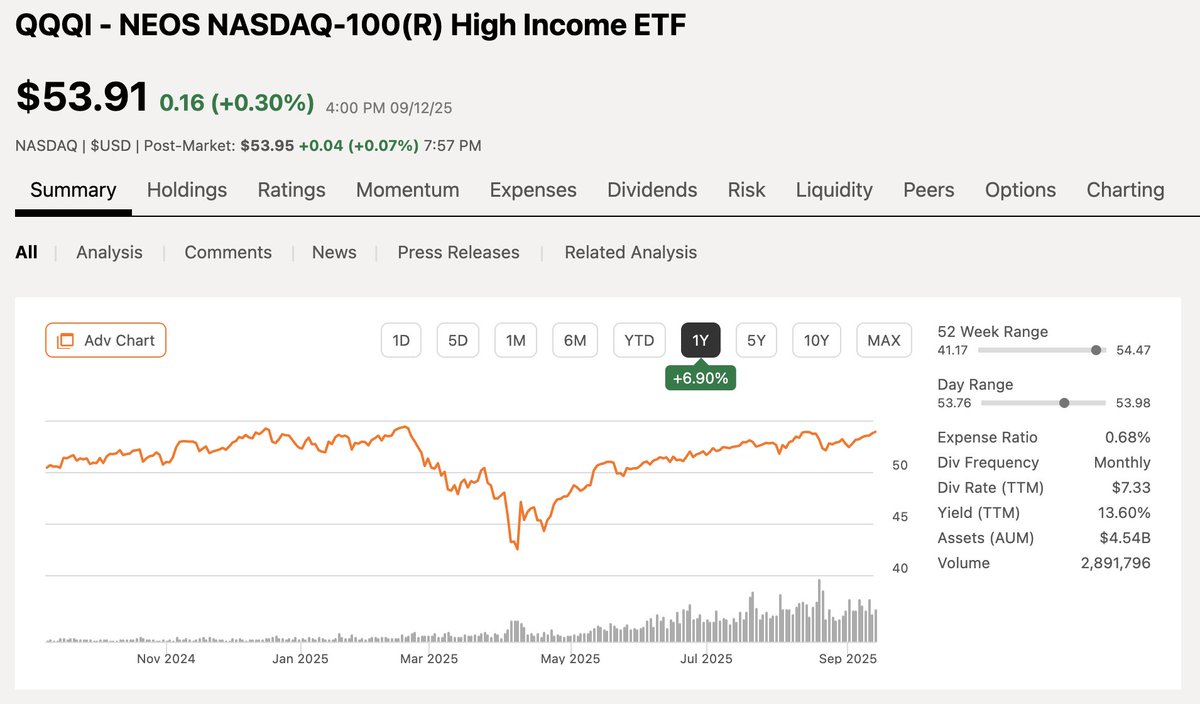Select the 1D chart range
This screenshot has height=704, width=1200.
point(401,340)
